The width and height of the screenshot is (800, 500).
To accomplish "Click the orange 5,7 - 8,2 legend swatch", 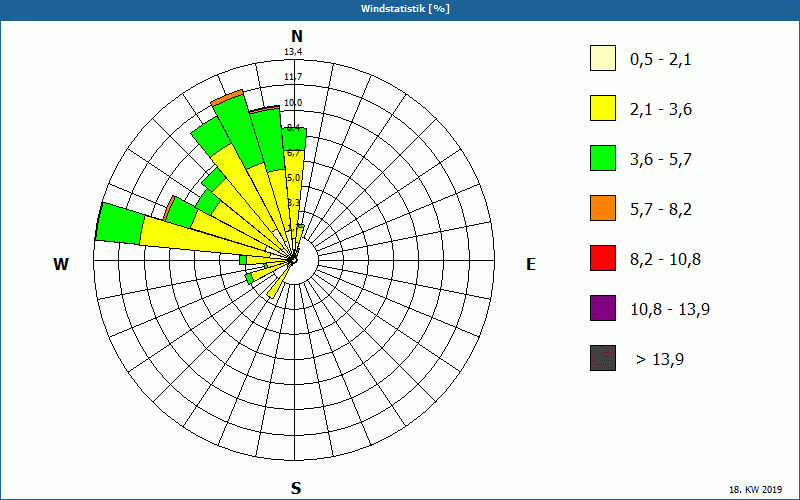I will (603, 208).
